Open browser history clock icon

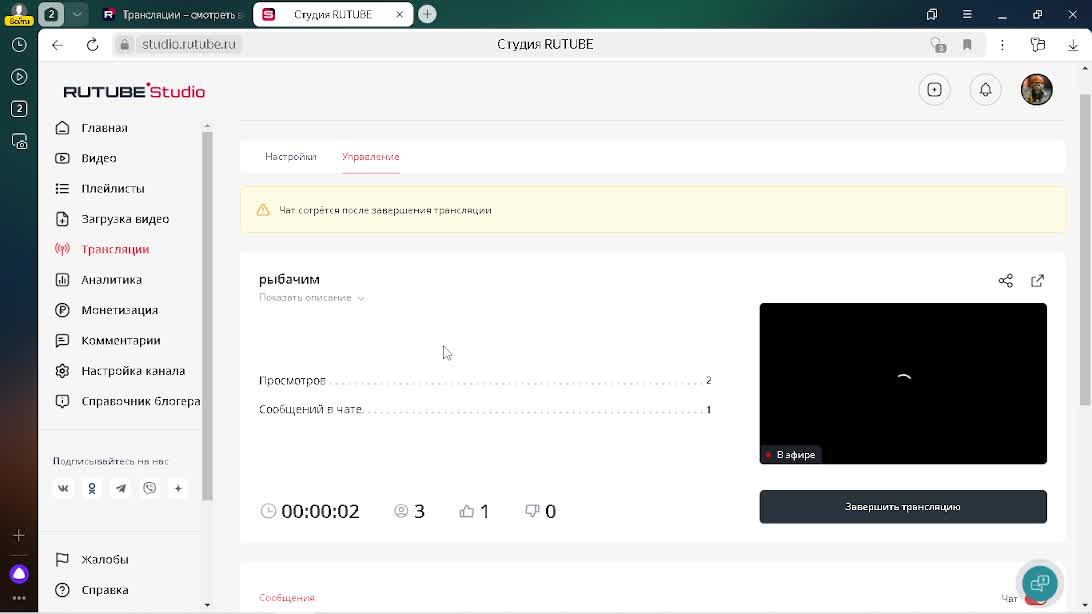click(x=19, y=45)
